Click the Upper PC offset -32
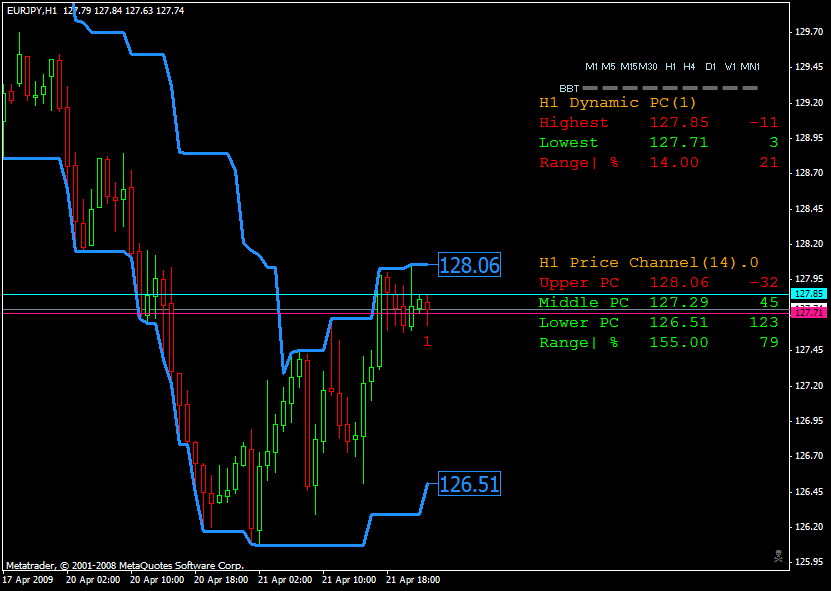This screenshot has height=591, width=831. [764, 283]
